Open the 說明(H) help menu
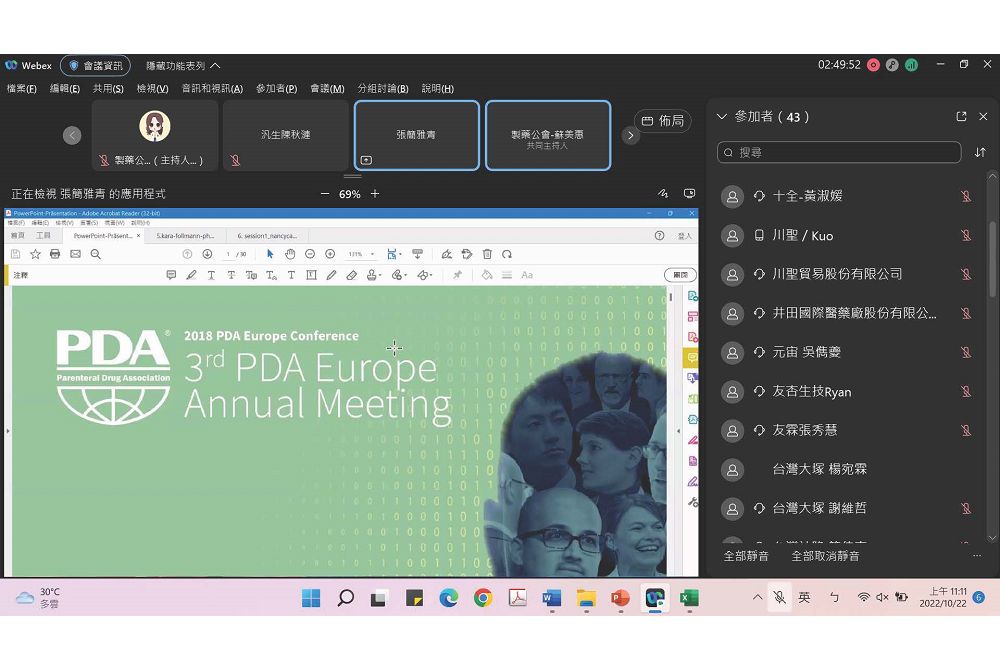The height and width of the screenshot is (670, 1000). (438, 89)
